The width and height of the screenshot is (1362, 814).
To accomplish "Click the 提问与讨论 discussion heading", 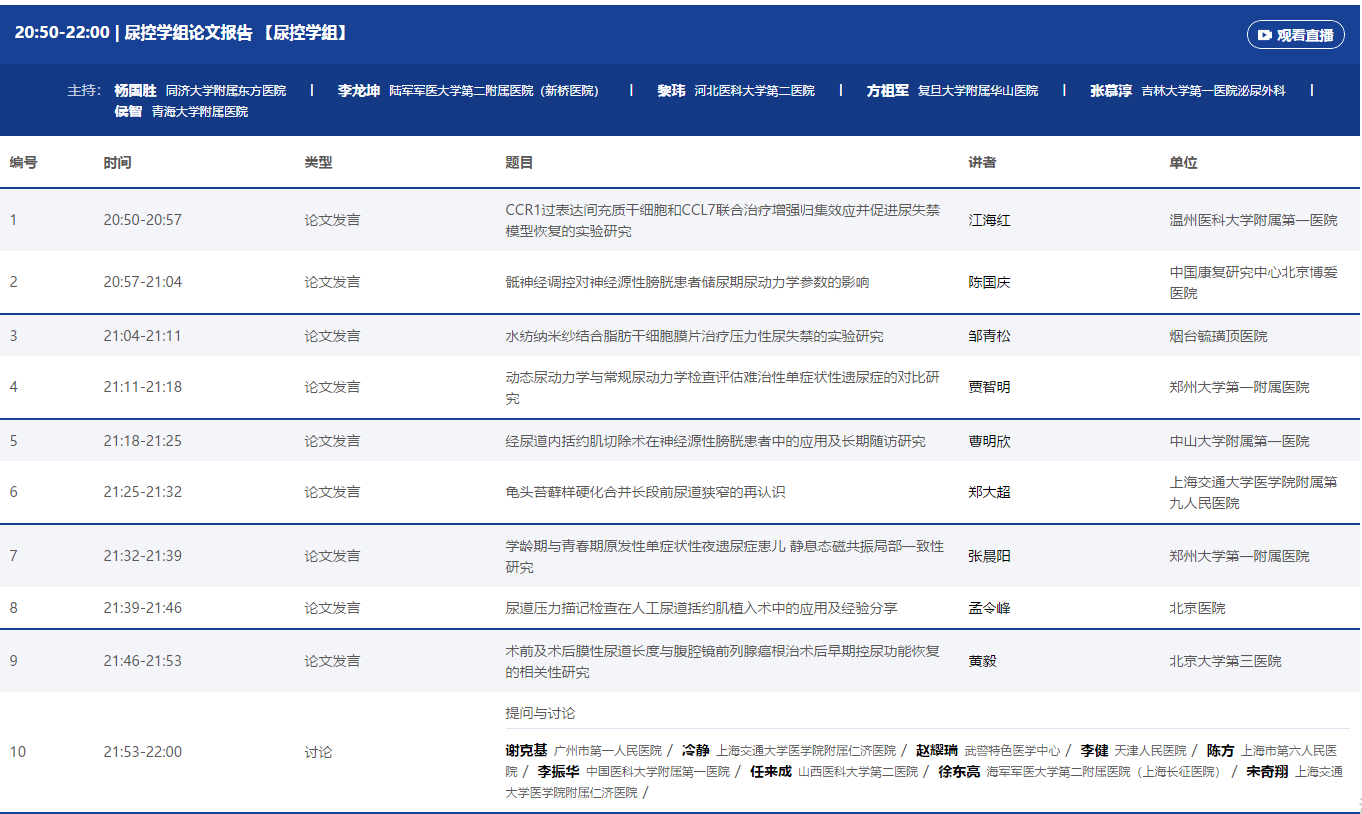I will pos(540,713).
